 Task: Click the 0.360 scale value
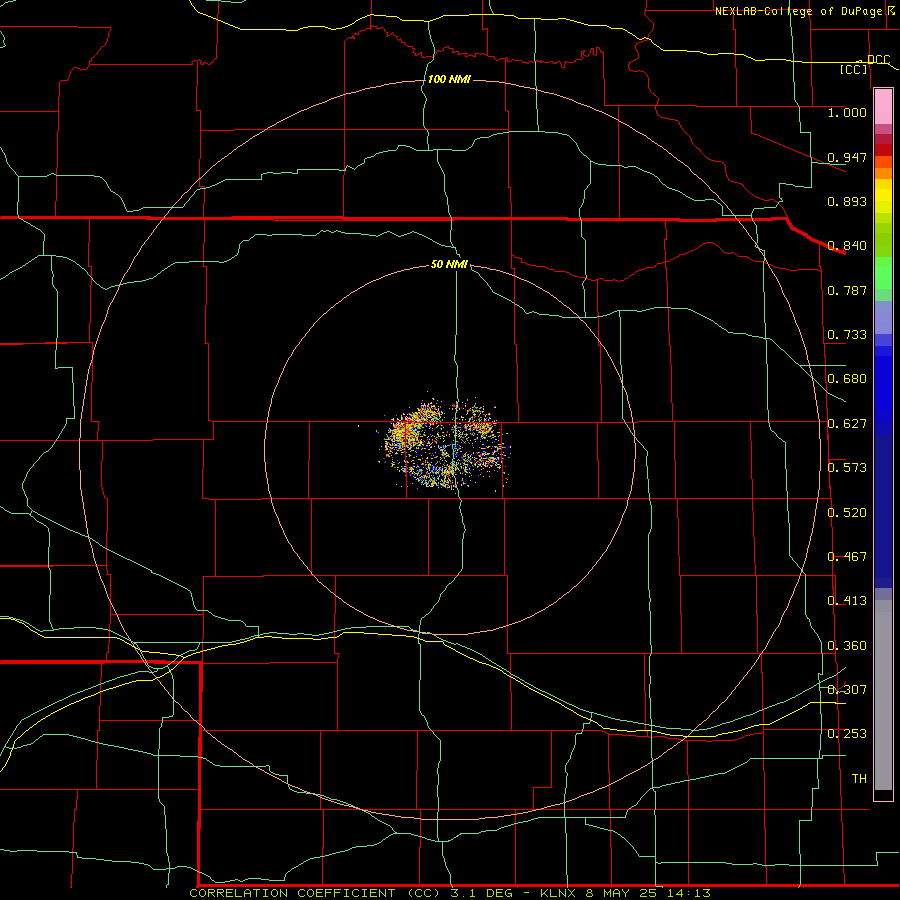847,645
